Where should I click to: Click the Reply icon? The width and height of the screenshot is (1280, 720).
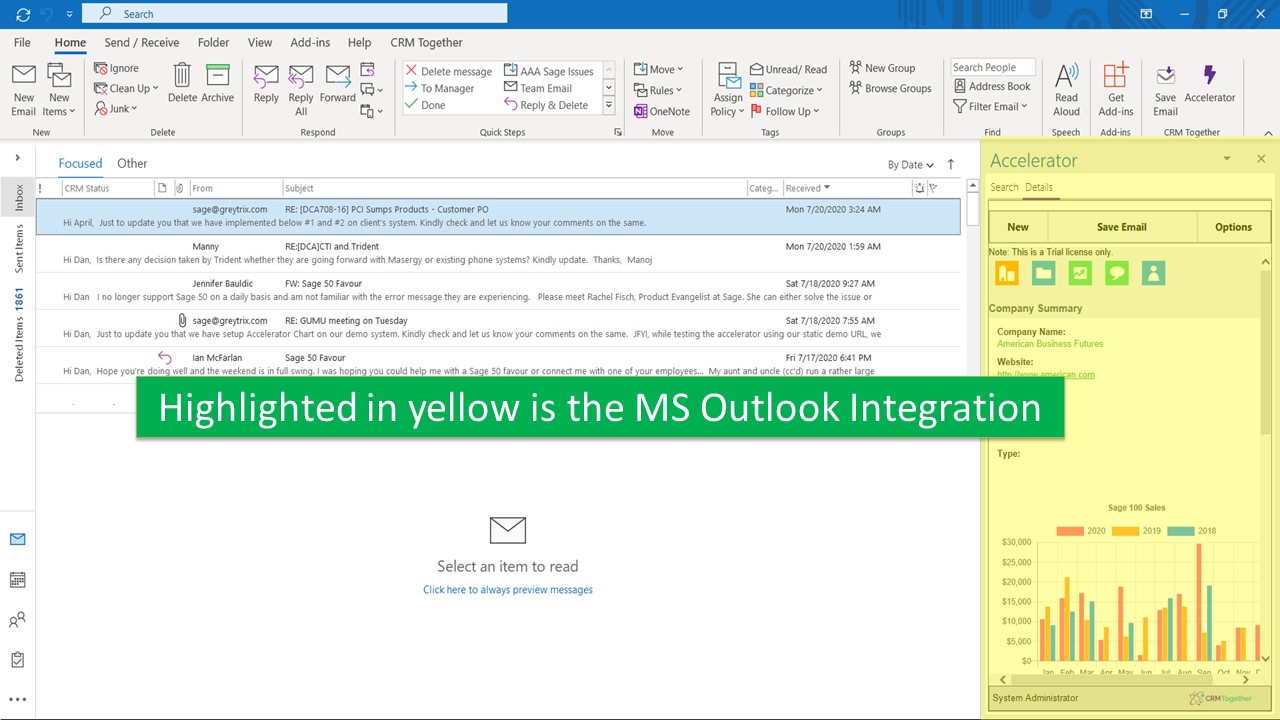[266, 76]
